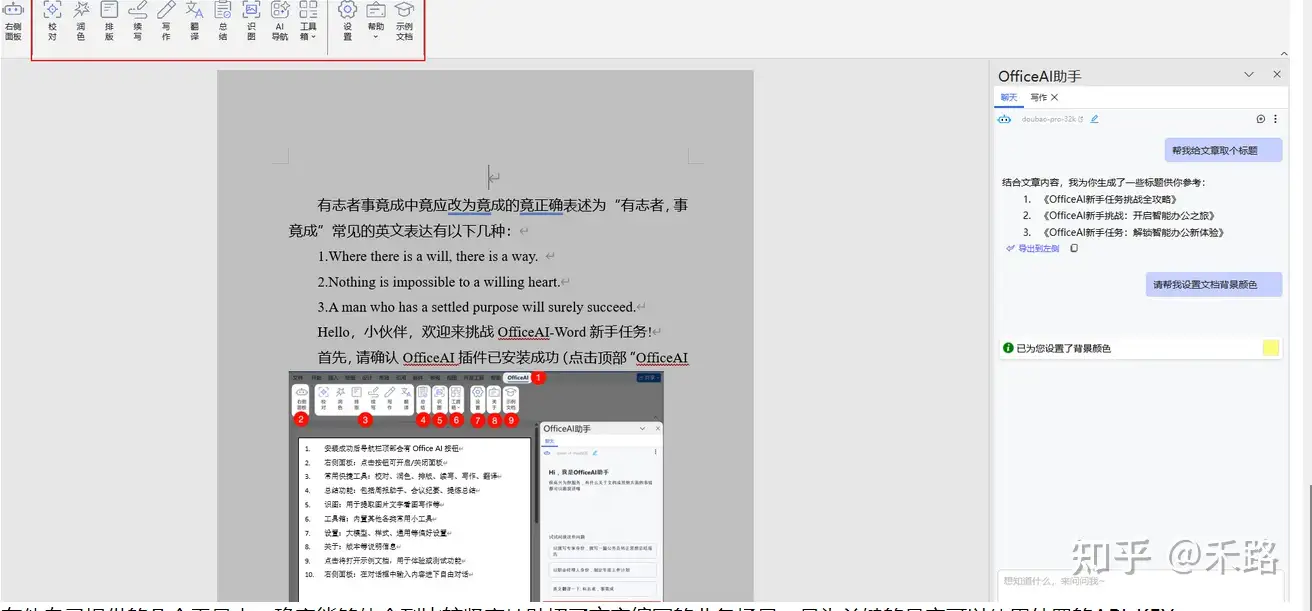Place cursor on the empty first paragraph line

coord(493,178)
